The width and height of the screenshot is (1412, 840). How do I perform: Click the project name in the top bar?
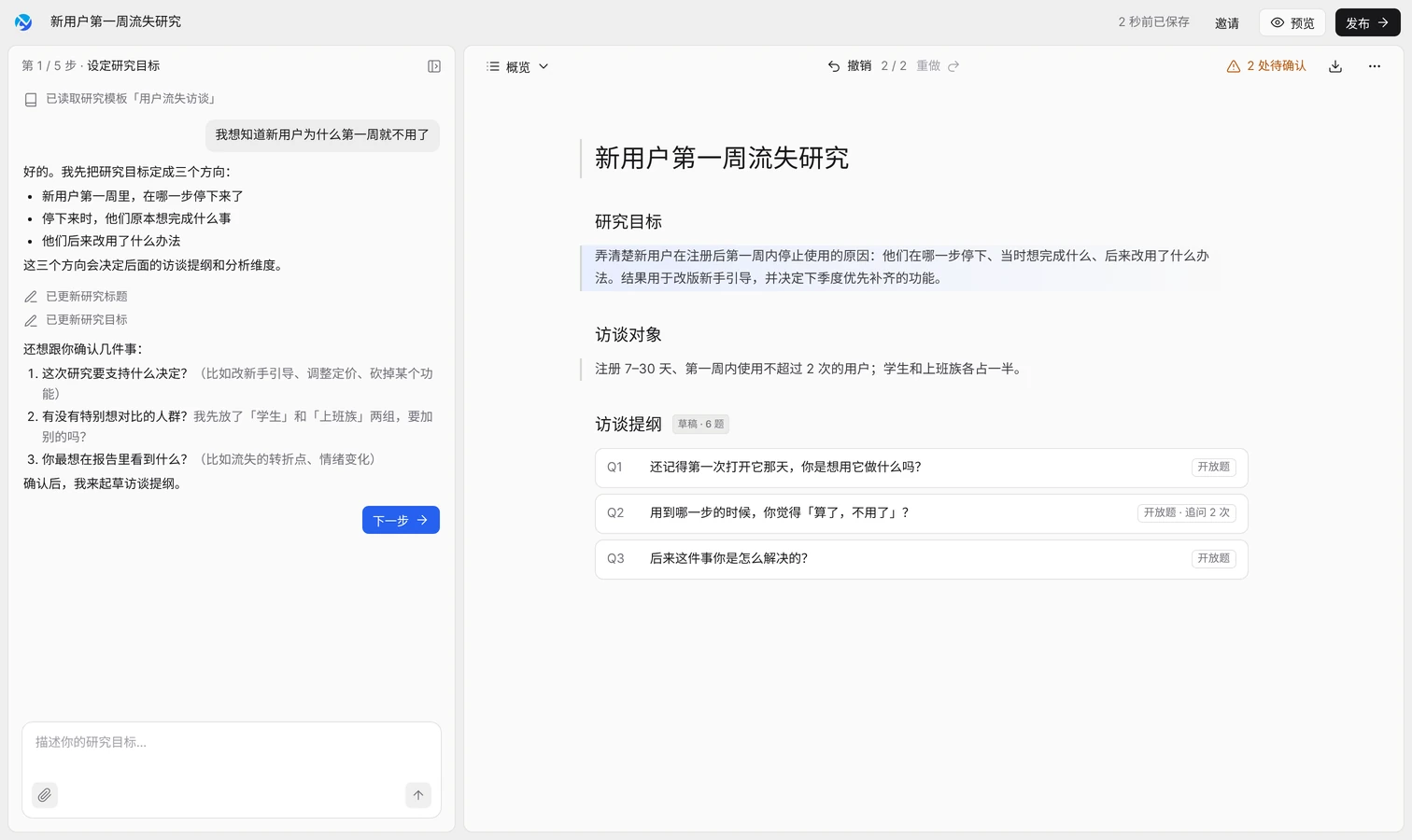[x=116, y=21]
